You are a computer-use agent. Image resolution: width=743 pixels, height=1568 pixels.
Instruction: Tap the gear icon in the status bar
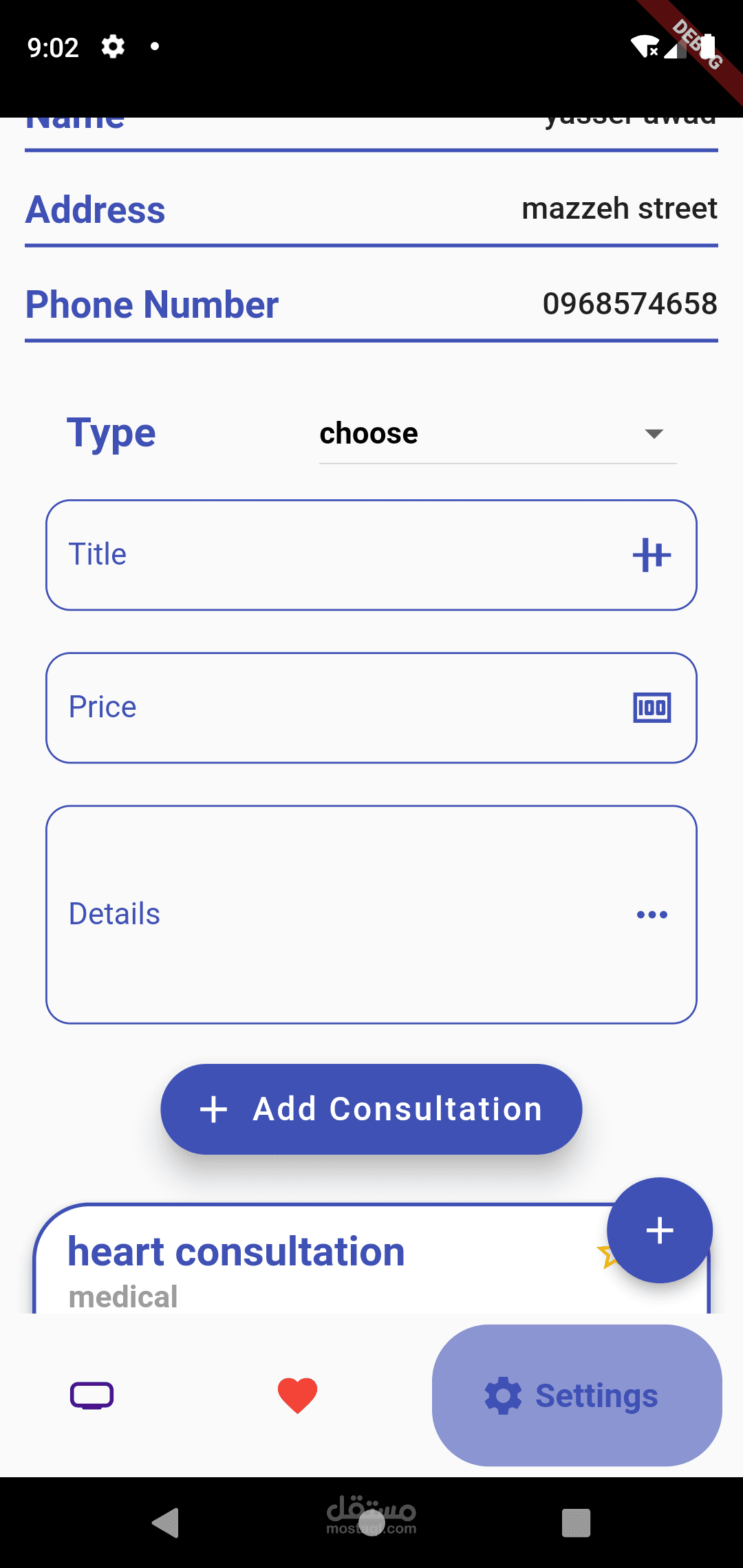113,47
